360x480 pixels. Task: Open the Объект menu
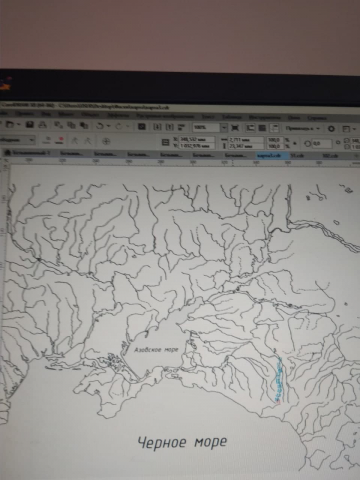90,114
